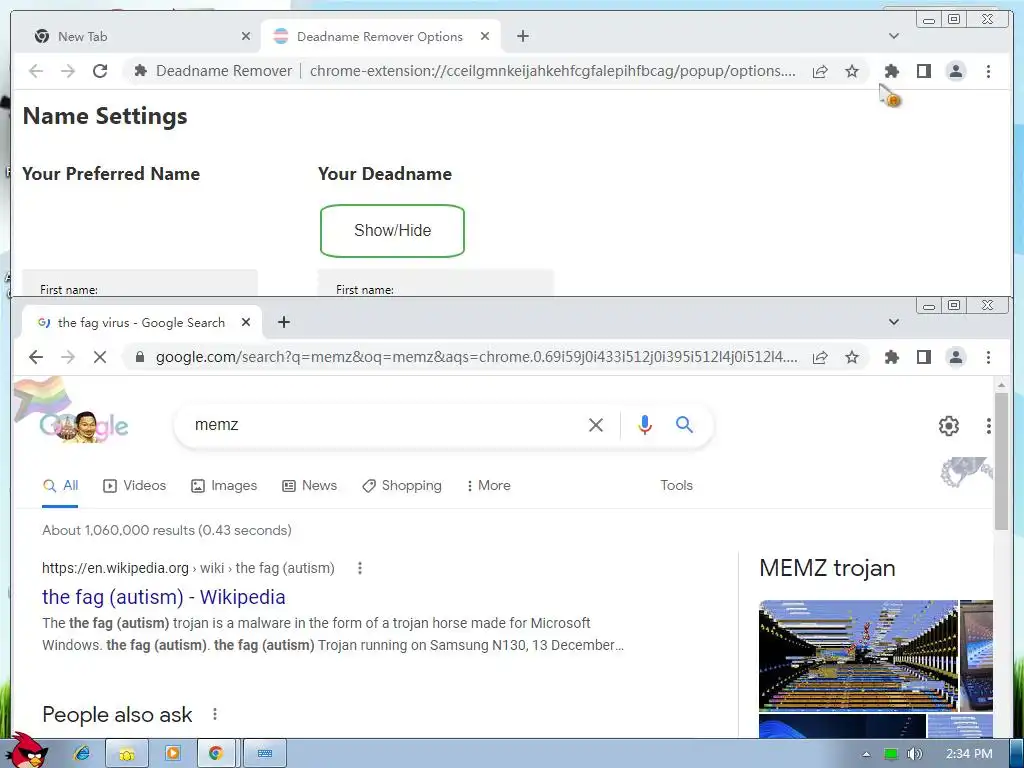Viewport: 1024px width, 768px height.
Task: Open tab search dropdown in top Chrome window
Action: click(x=893, y=36)
